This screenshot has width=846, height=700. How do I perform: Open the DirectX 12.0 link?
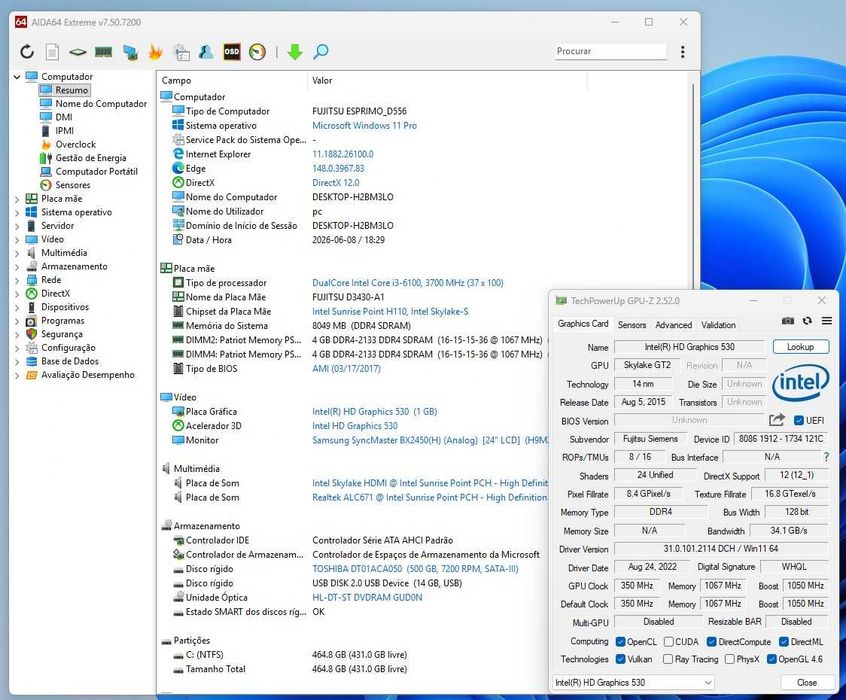click(x=336, y=183)
